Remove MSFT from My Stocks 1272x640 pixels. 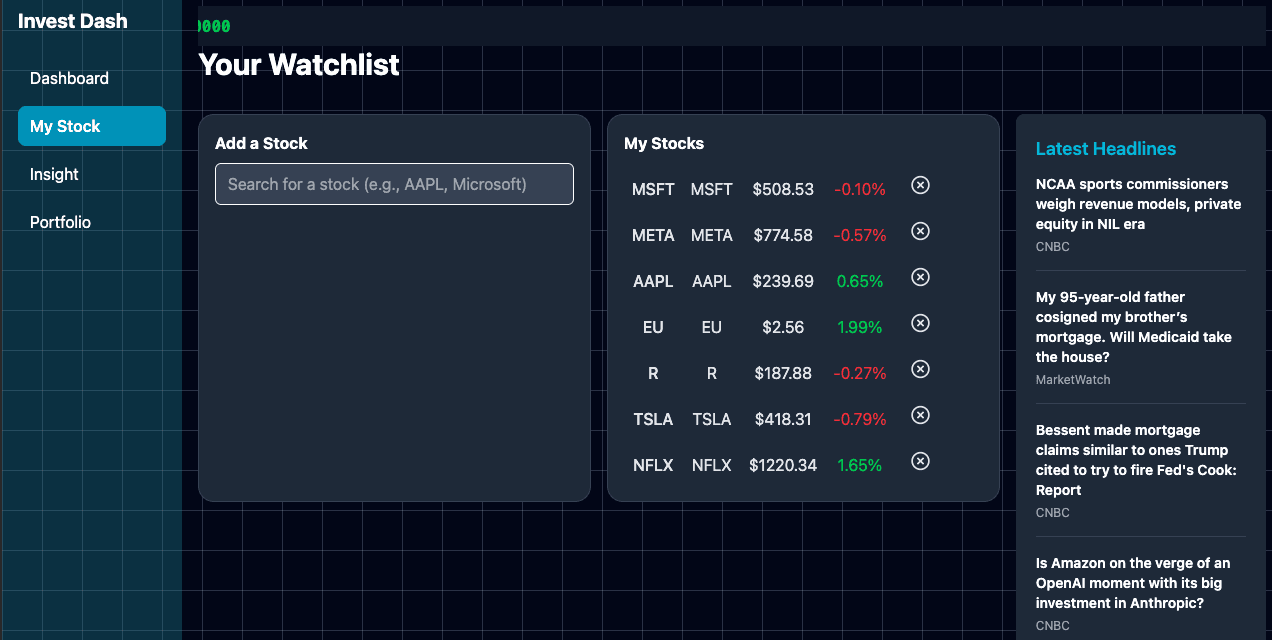921,185
